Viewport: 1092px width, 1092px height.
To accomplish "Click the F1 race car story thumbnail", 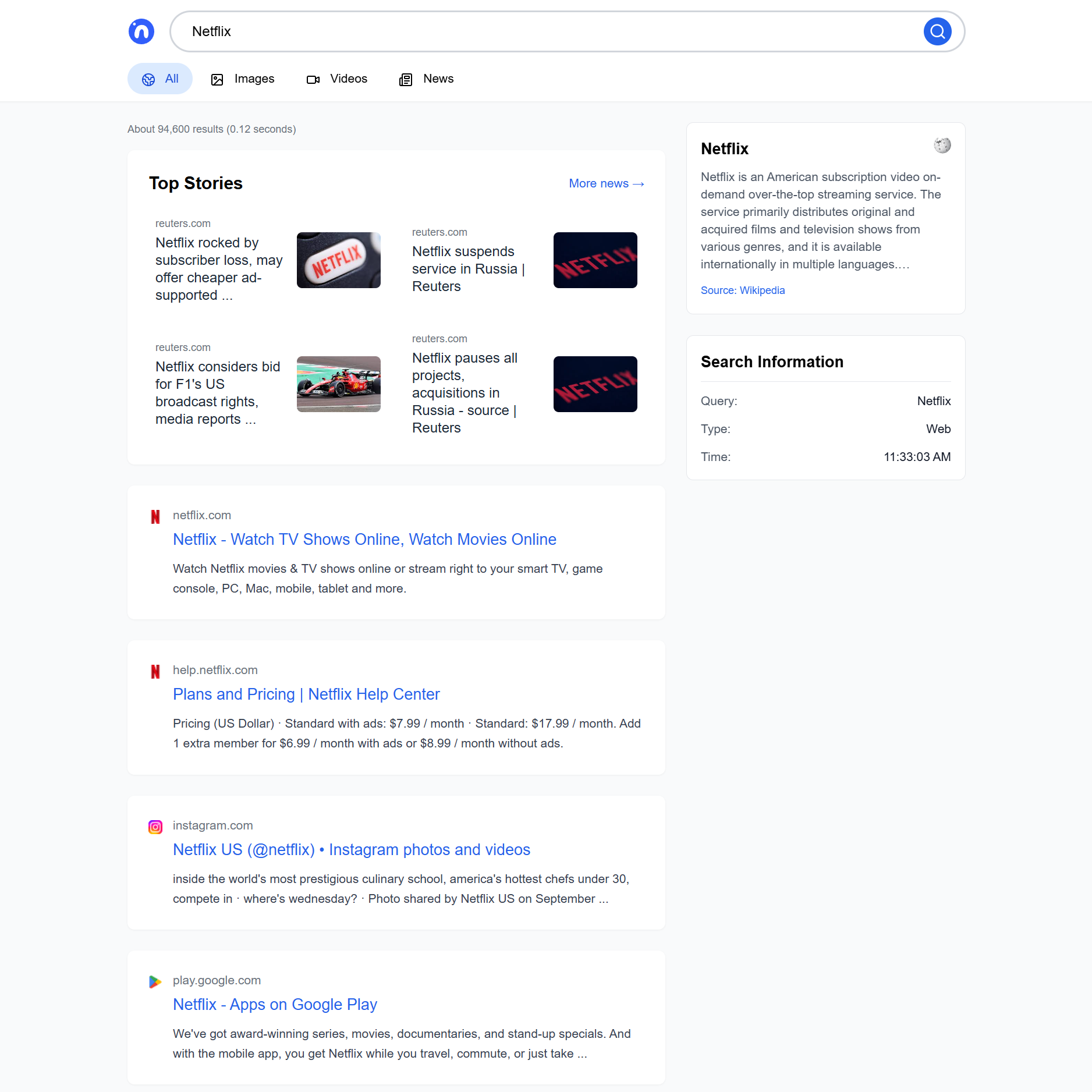I will [339, 384].
